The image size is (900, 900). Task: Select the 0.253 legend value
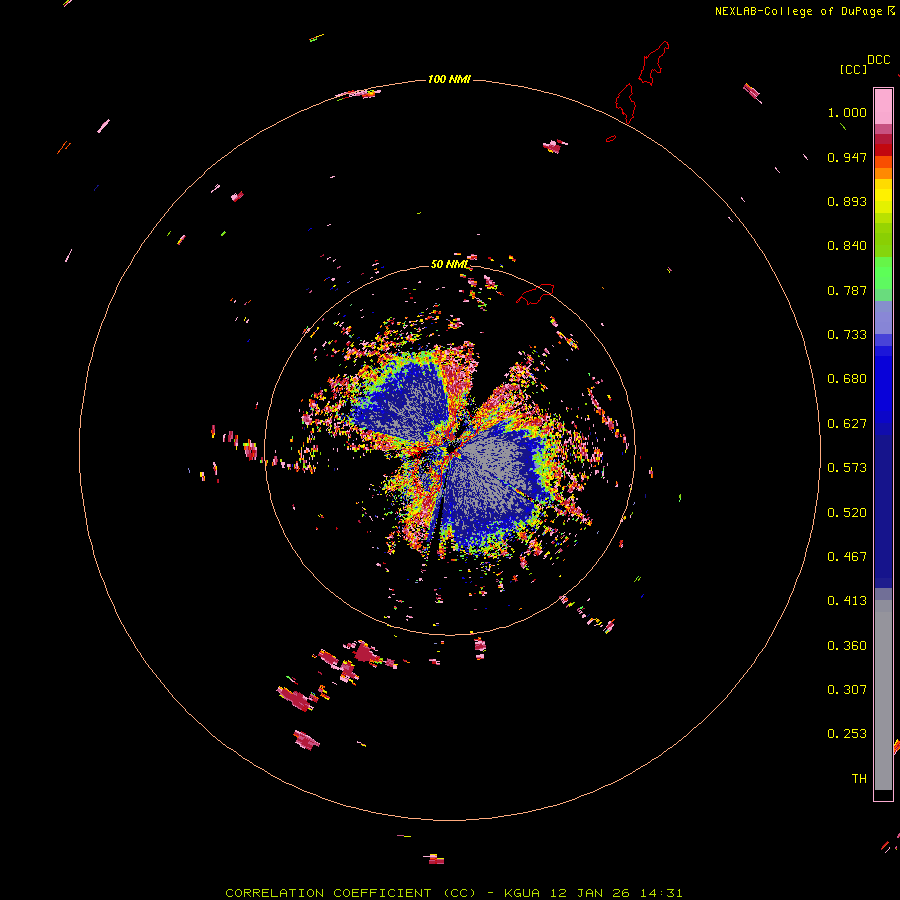(847, 734)
